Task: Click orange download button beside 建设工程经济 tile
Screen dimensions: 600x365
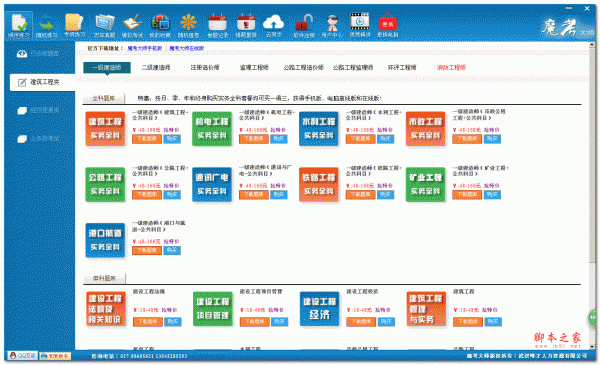Action: 361,322
